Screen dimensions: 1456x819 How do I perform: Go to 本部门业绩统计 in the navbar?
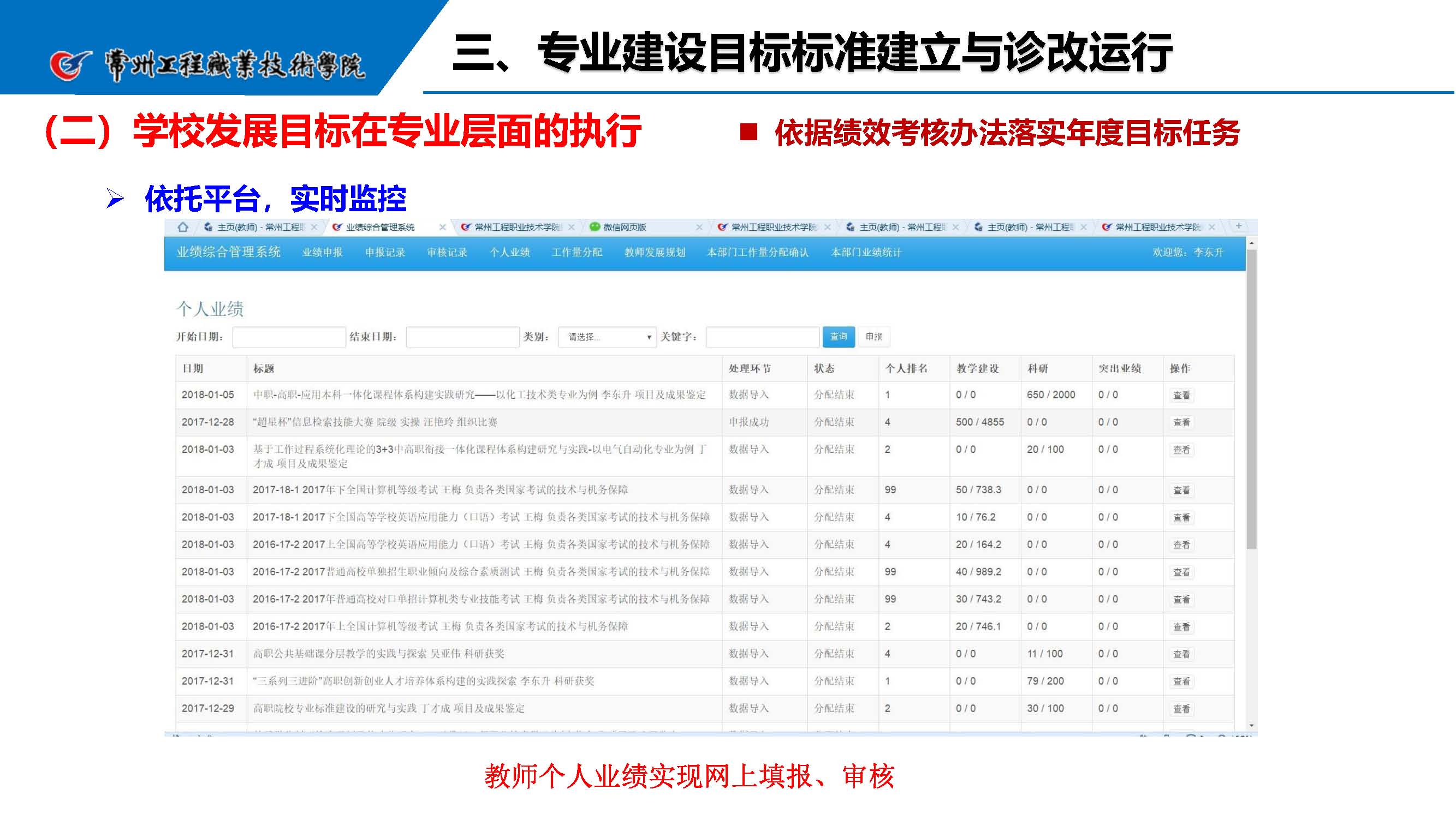865,253
